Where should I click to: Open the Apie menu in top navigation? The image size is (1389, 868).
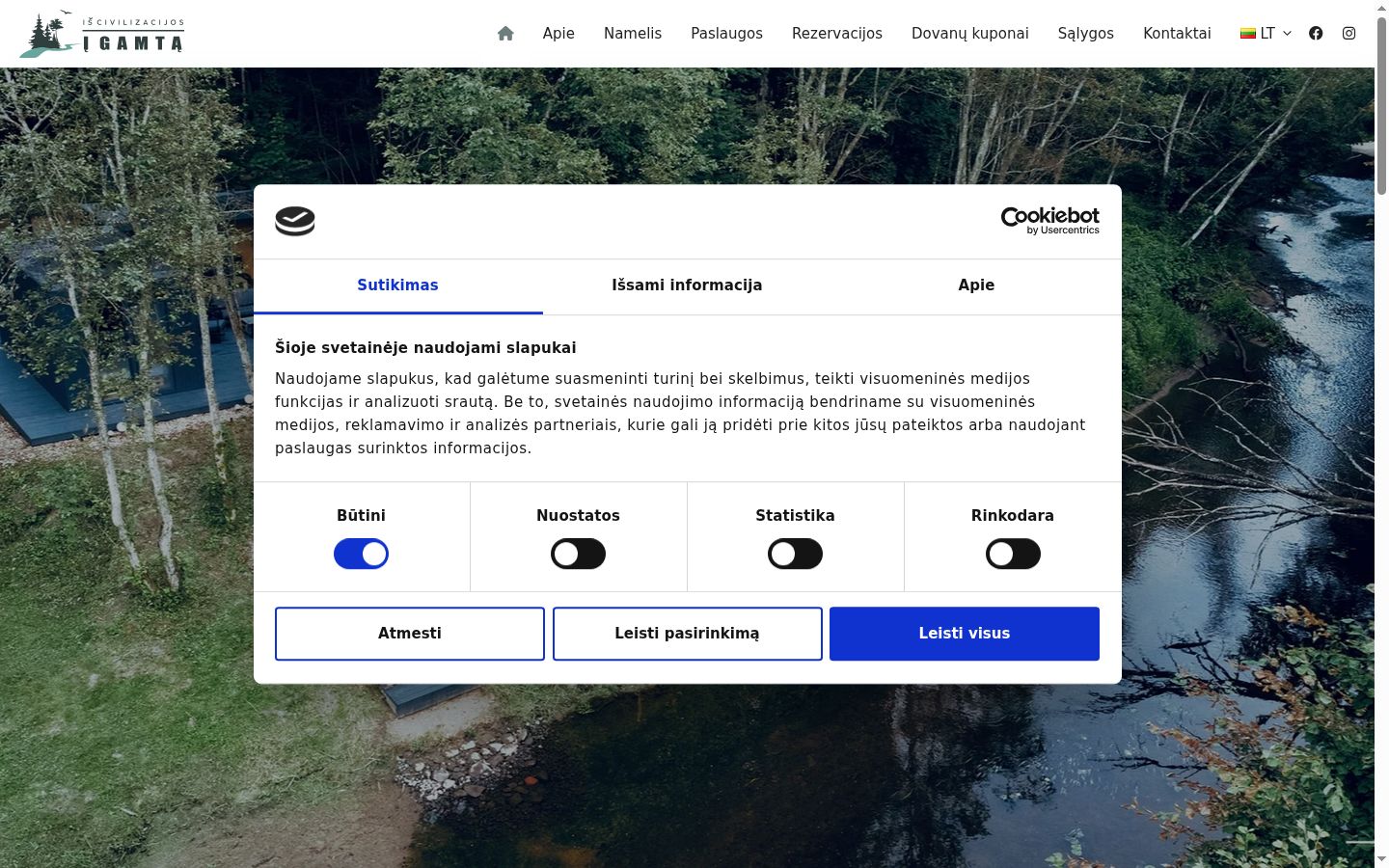coord(558,33)
